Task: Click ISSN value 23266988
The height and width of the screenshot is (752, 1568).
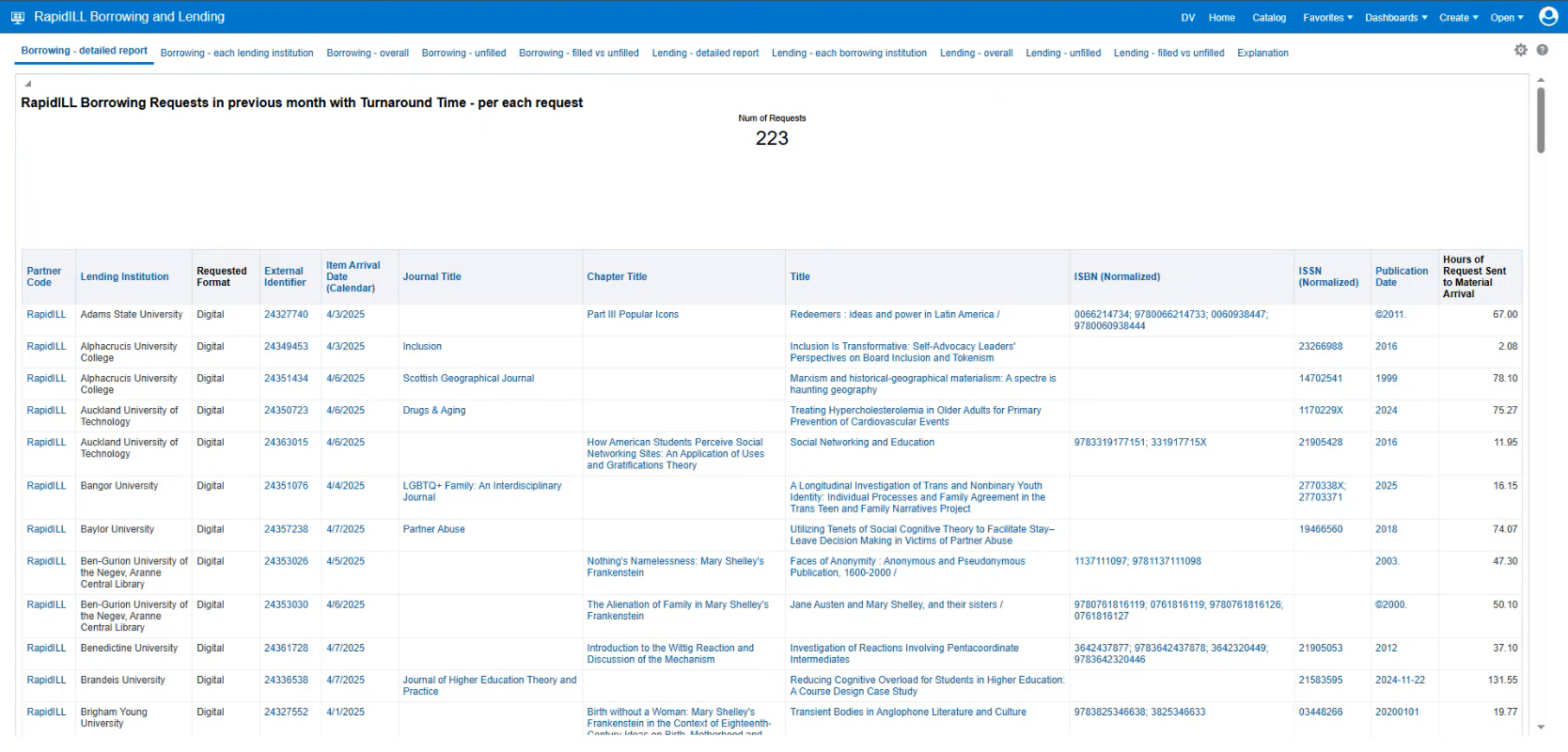Action: [x=1321, y=347]
